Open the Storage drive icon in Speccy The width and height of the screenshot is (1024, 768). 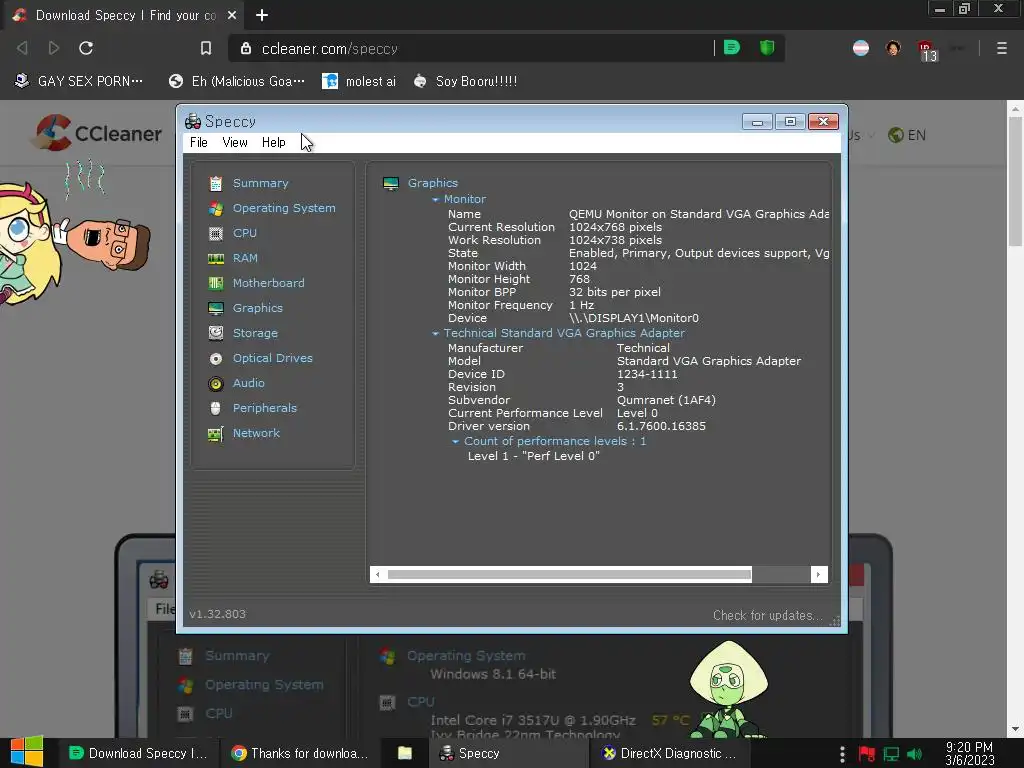pos(216,333)
